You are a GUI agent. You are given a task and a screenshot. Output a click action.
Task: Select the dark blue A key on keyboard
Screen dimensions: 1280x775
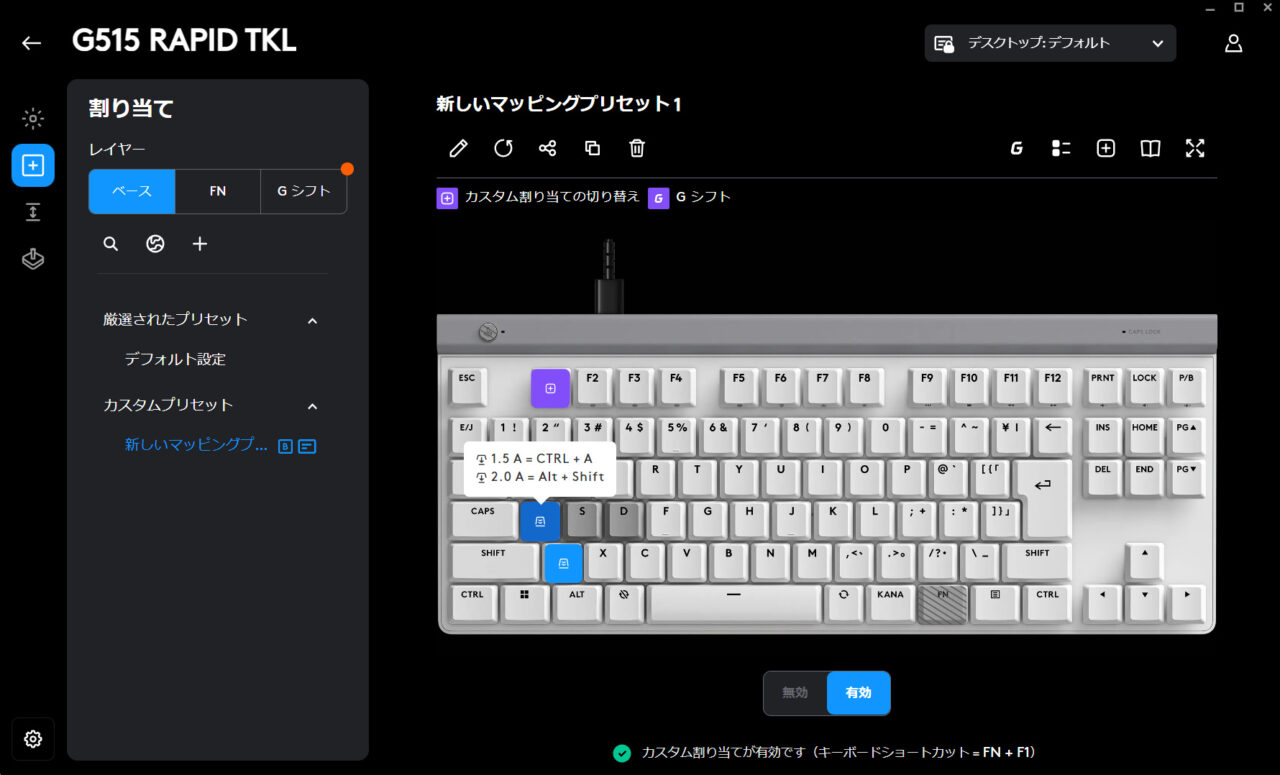(540, 521)
